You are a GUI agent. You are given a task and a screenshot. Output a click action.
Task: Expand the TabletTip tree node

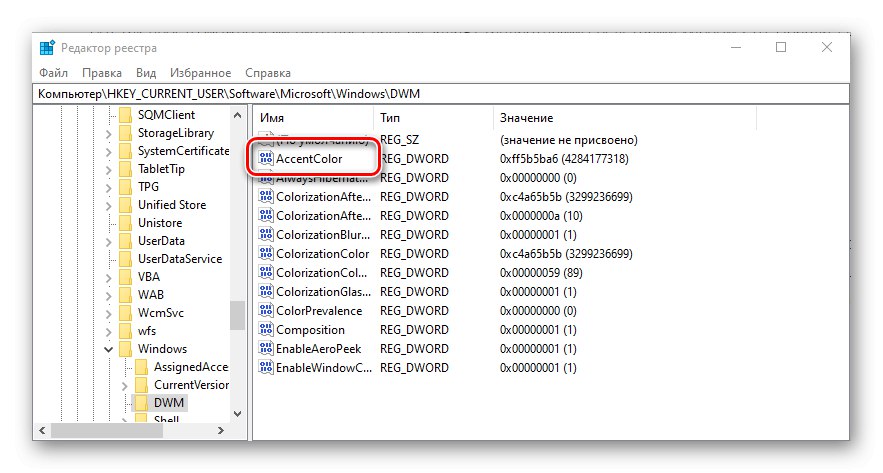(109, 170)
